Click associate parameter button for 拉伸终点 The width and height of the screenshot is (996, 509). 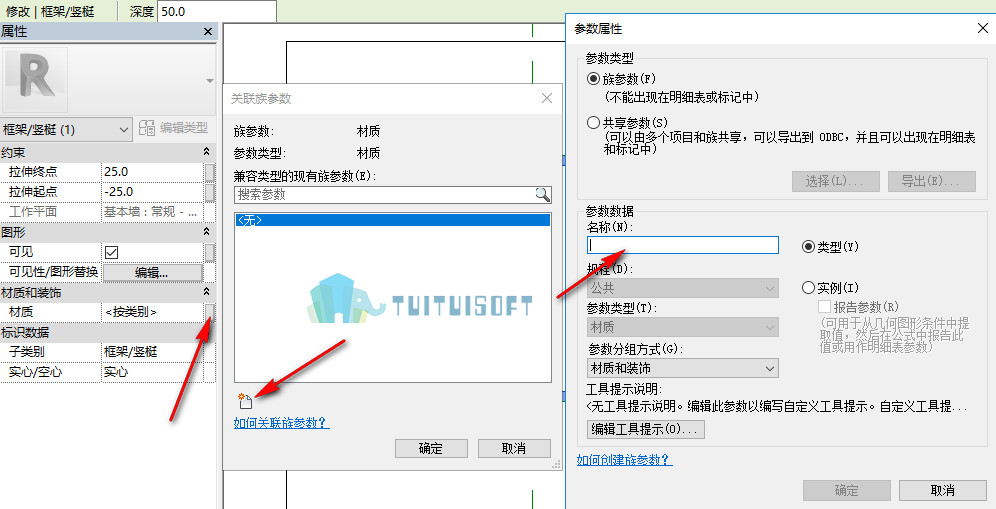point(210,172)
